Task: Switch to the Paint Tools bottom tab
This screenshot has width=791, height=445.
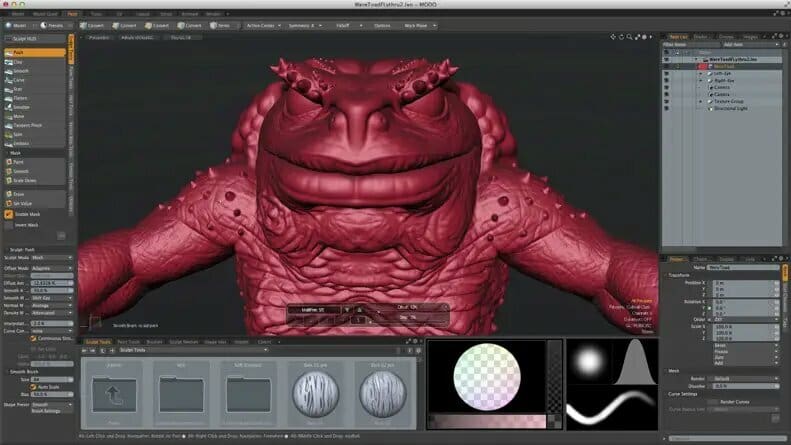Action: (128, 342)
